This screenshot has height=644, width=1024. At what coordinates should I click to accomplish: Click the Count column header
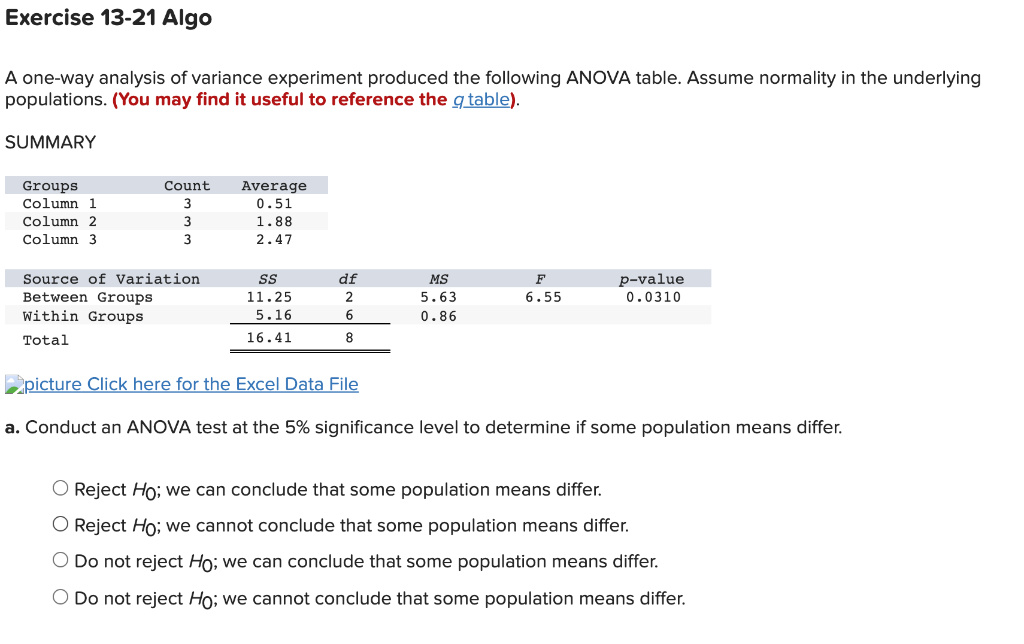click(x=187, y=185)
